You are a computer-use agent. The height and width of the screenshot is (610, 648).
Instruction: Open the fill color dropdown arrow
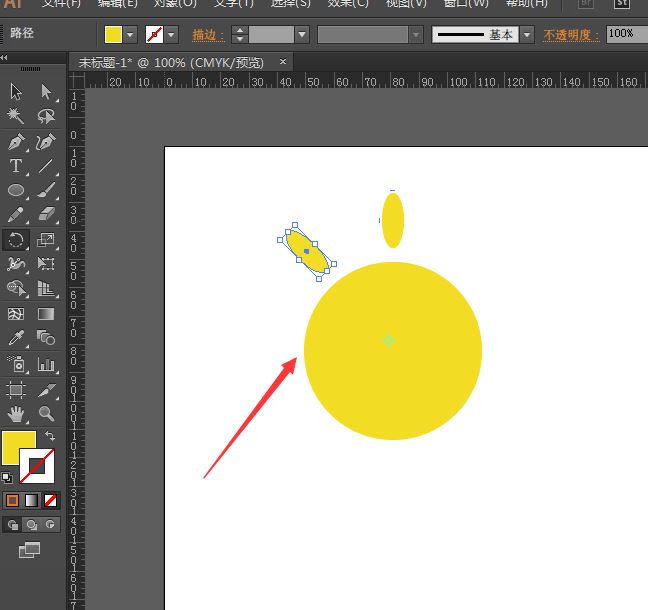click(130, 35)
